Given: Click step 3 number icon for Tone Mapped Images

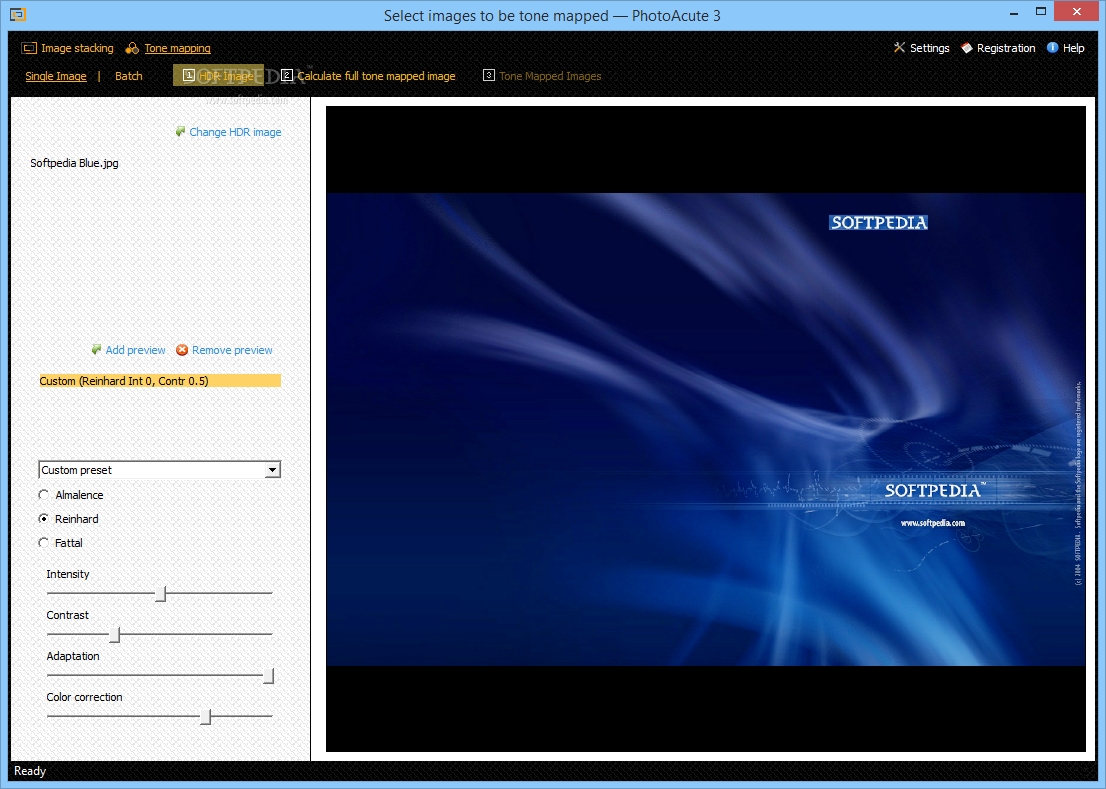Looking at the screenshot, I should [x=489, y=75].
